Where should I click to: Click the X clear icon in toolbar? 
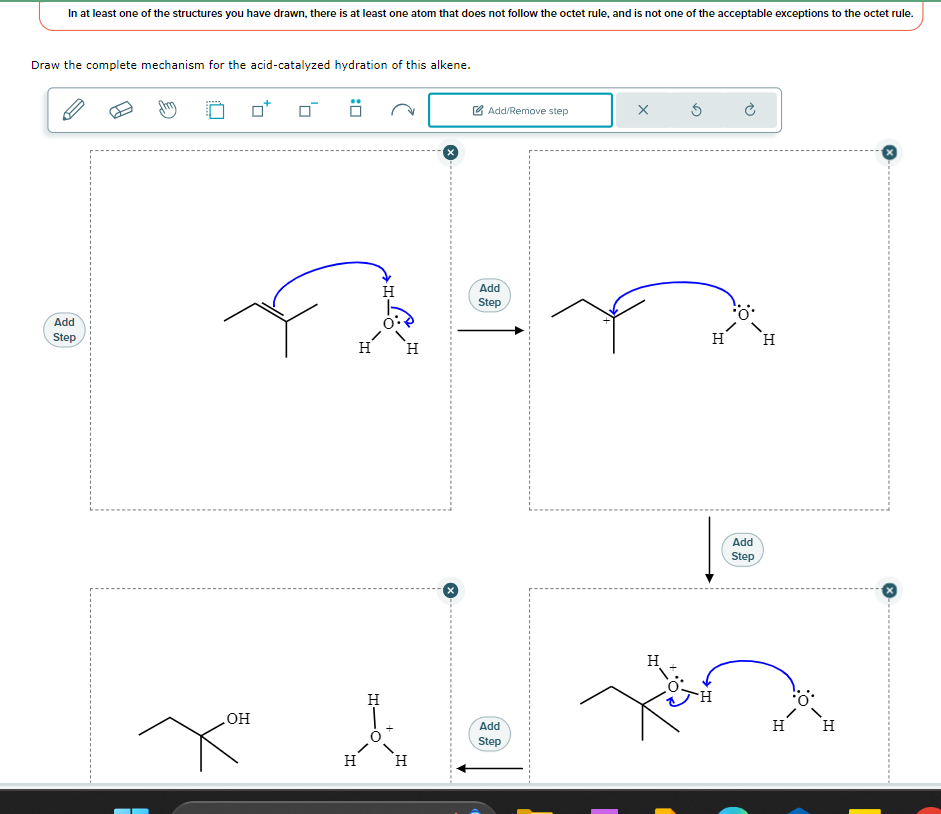pos(643,110)
